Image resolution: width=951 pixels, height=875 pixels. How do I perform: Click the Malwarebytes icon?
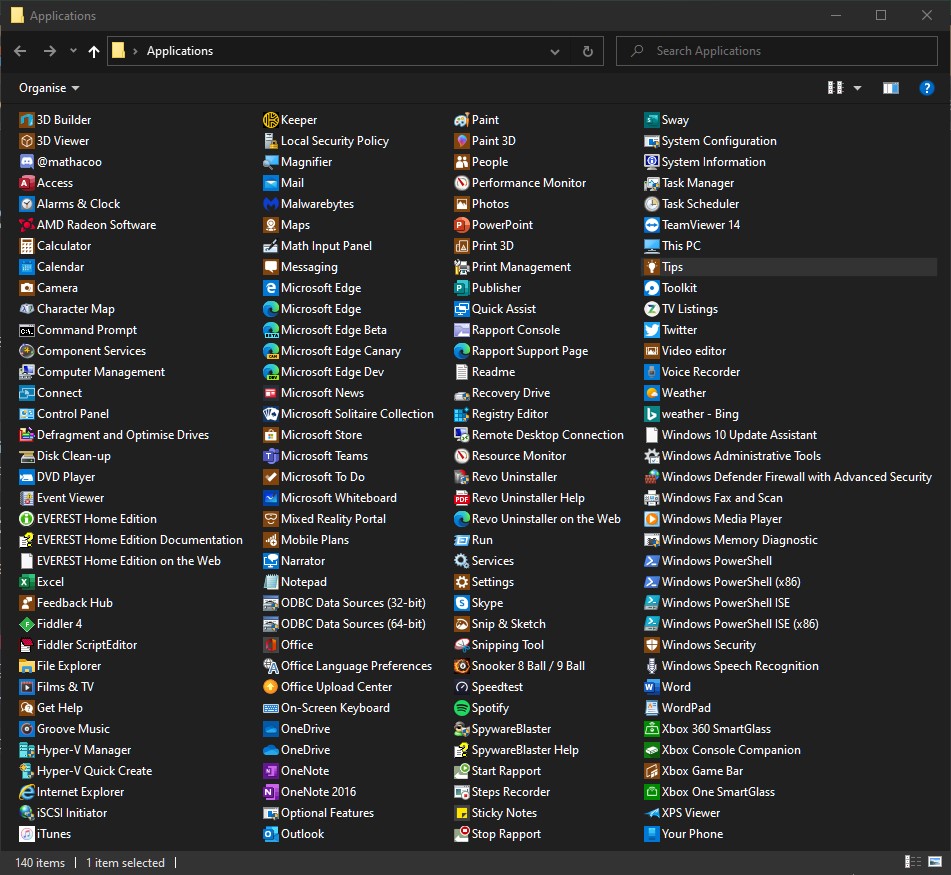[271, 204]
